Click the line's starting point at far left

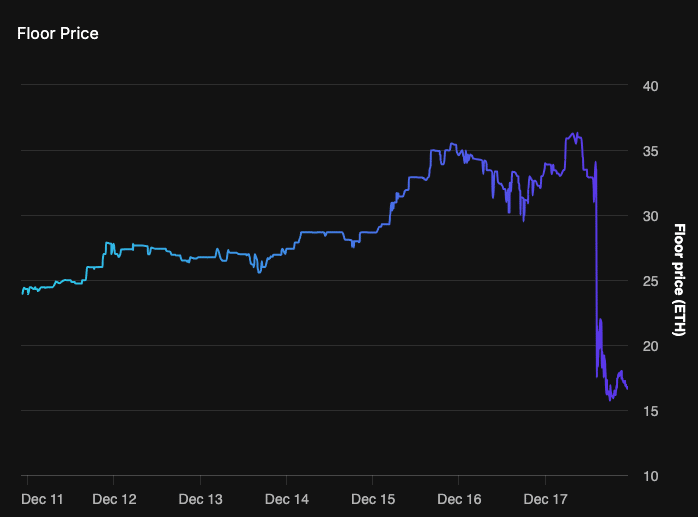[x=22, y=292]
